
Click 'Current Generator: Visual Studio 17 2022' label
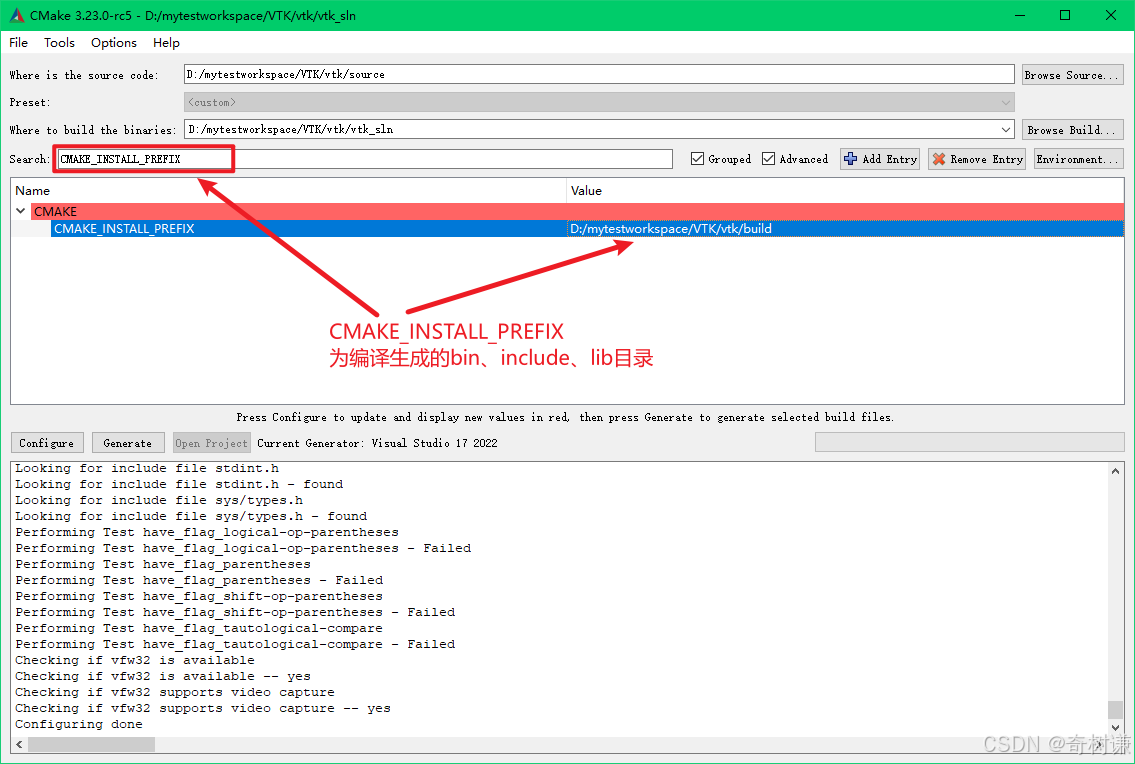(377, 443)
